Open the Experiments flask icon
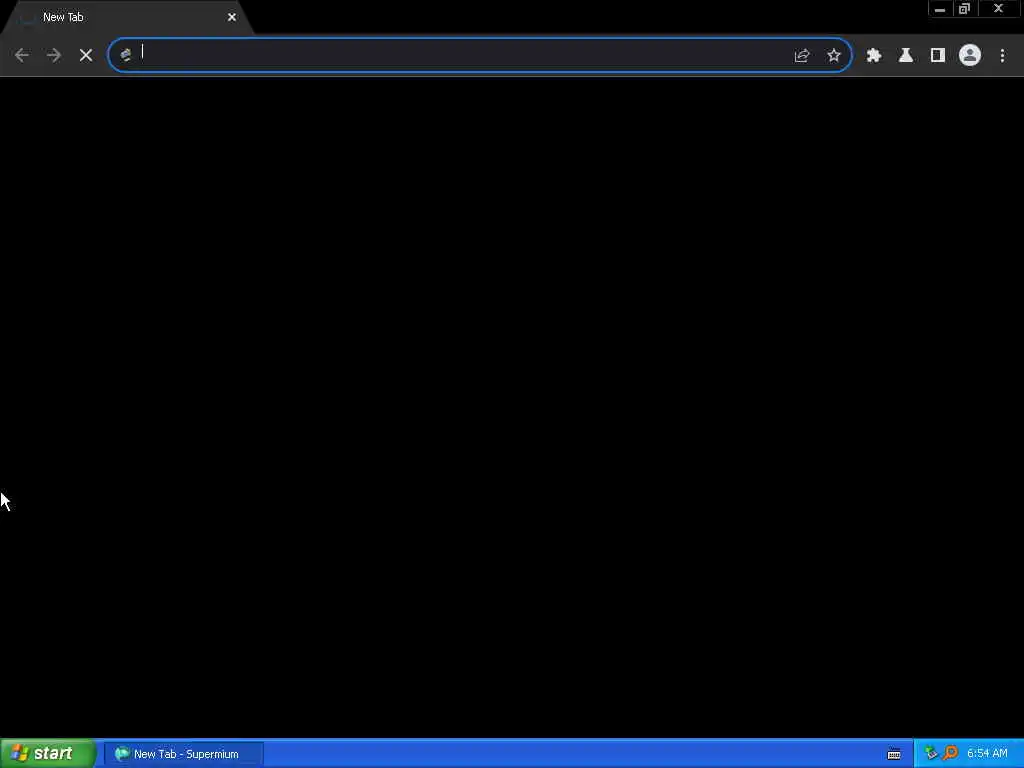This screenshot has height=768, width=1024. coord(906,56)
